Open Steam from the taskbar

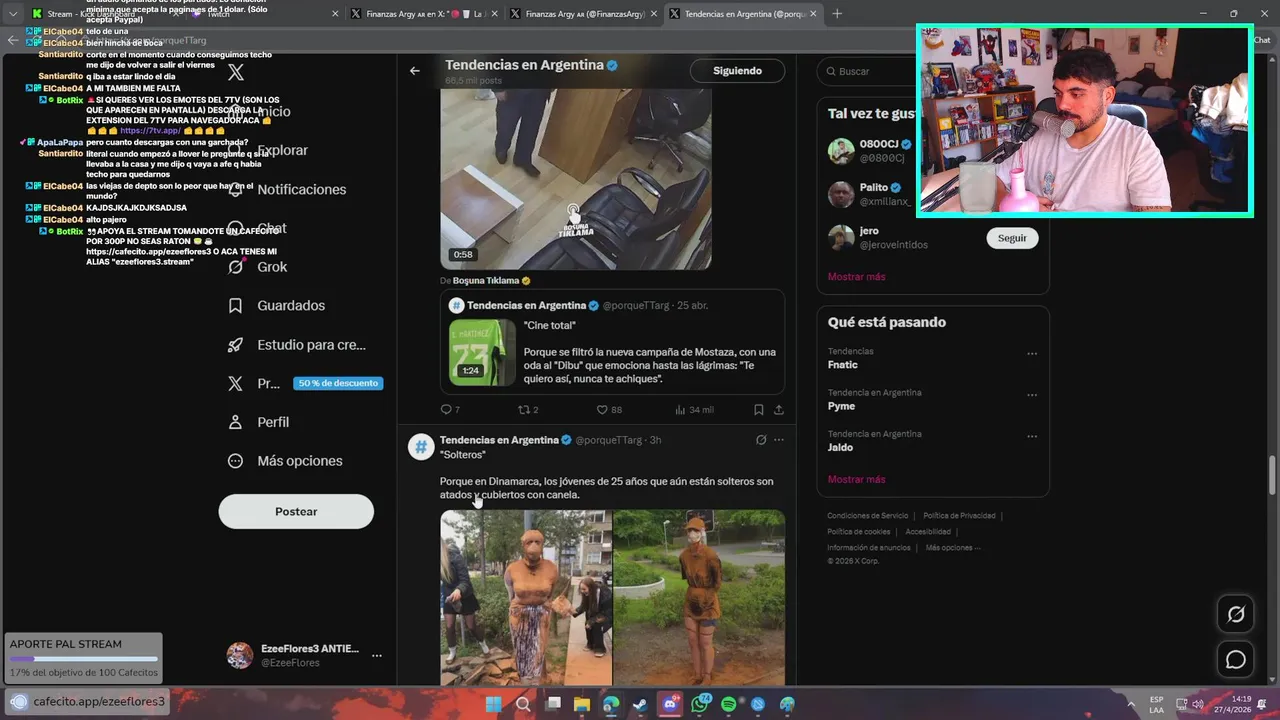click(x=640, y=705)
